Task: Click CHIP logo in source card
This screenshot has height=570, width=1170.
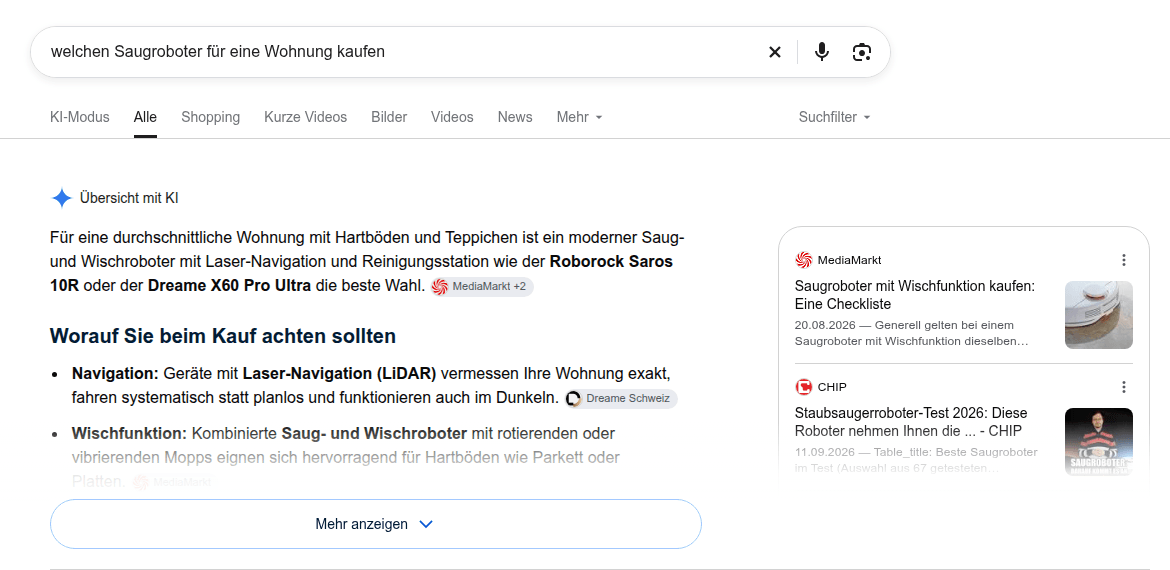Action: pyautogui.click(x=803, y=386)
